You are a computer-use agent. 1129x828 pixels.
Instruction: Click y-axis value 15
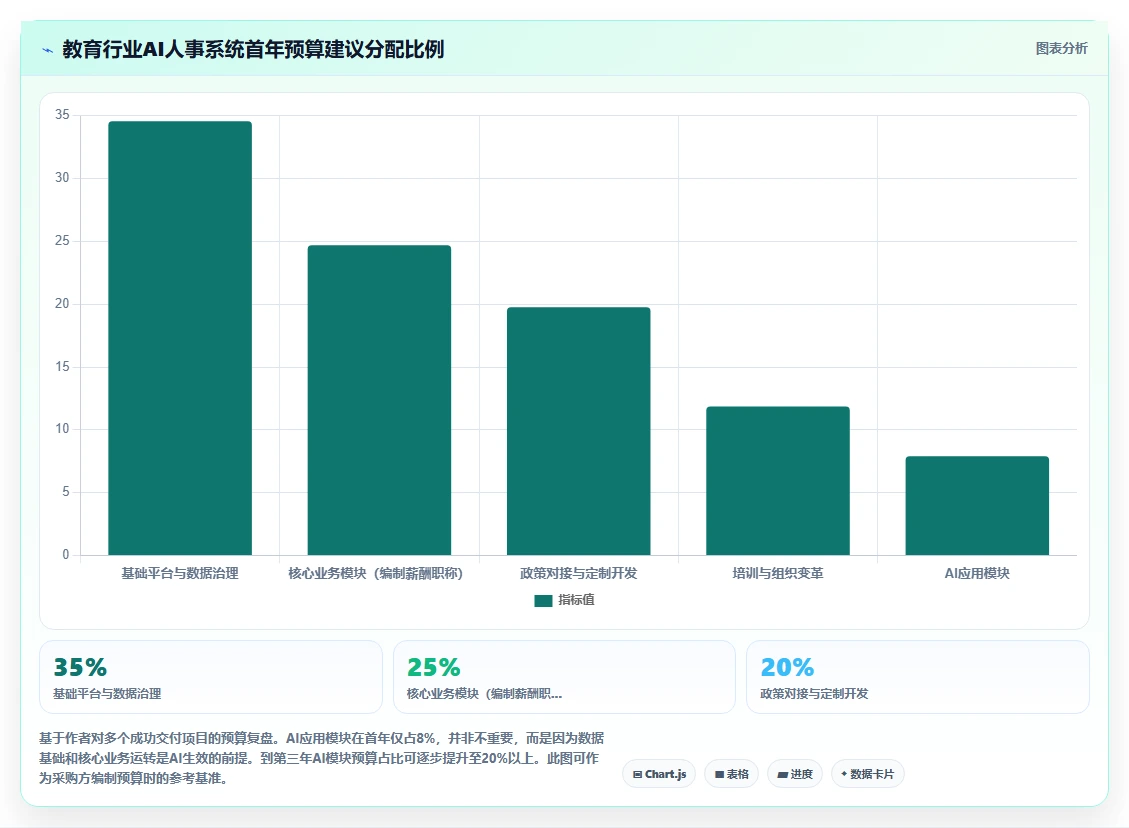63,366
